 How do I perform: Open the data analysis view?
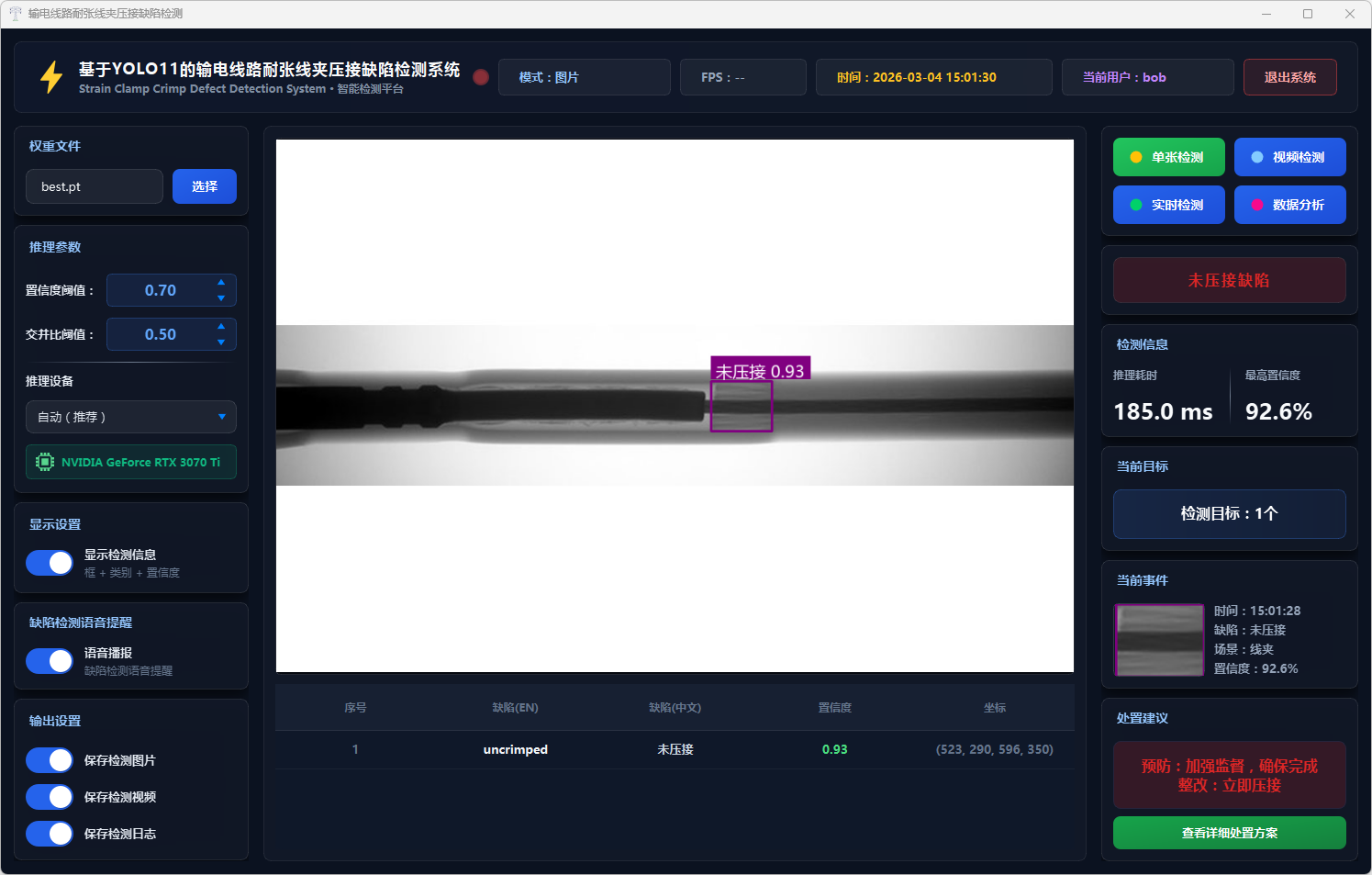[x=1289, y=205]
